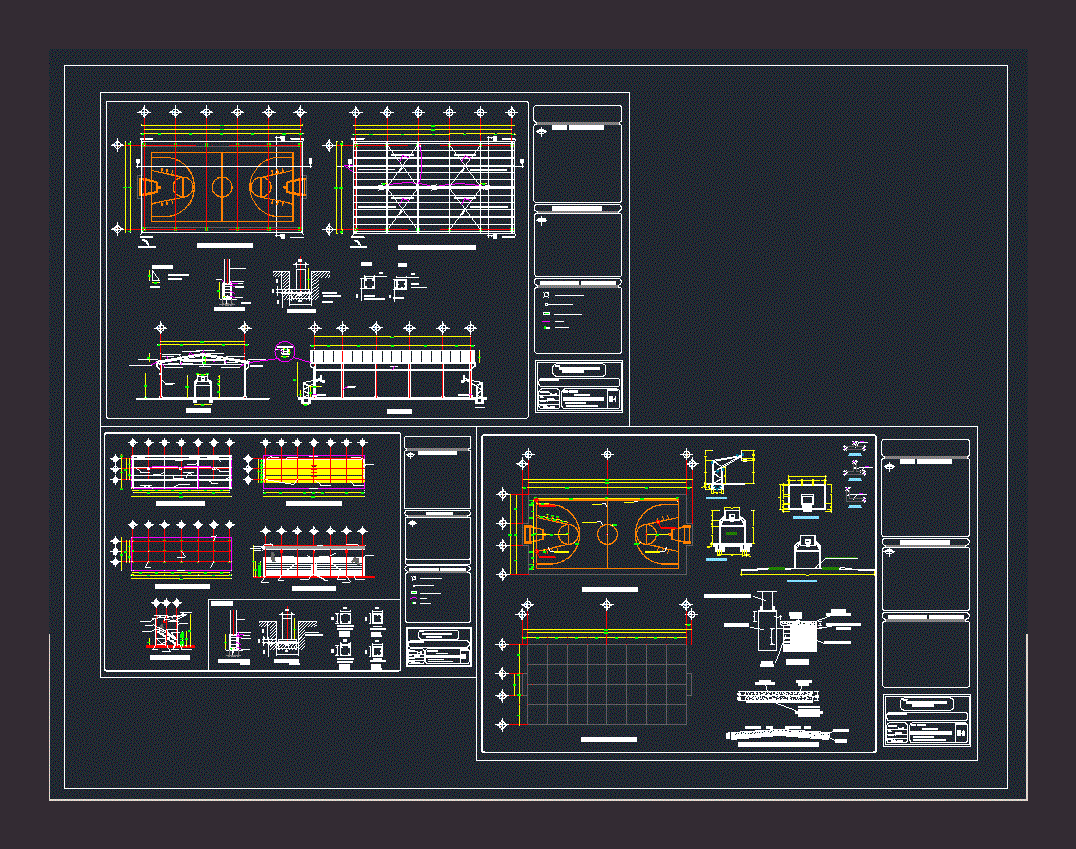Select the front elevation with the curved roof truss
The height and width of the screenshot is (849, 1076).
coord(202,374)
